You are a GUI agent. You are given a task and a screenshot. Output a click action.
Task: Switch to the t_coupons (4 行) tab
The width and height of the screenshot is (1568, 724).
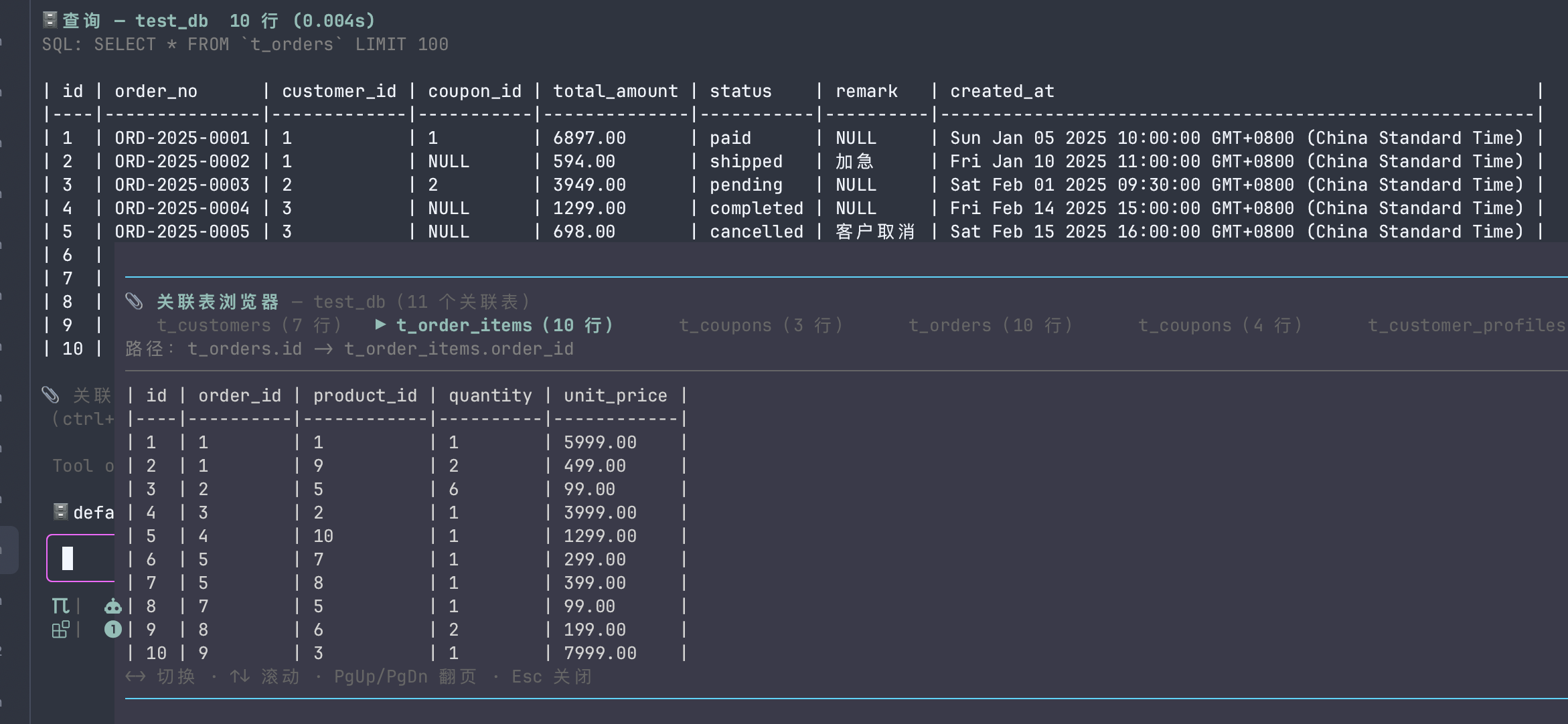pos(1221,325)
